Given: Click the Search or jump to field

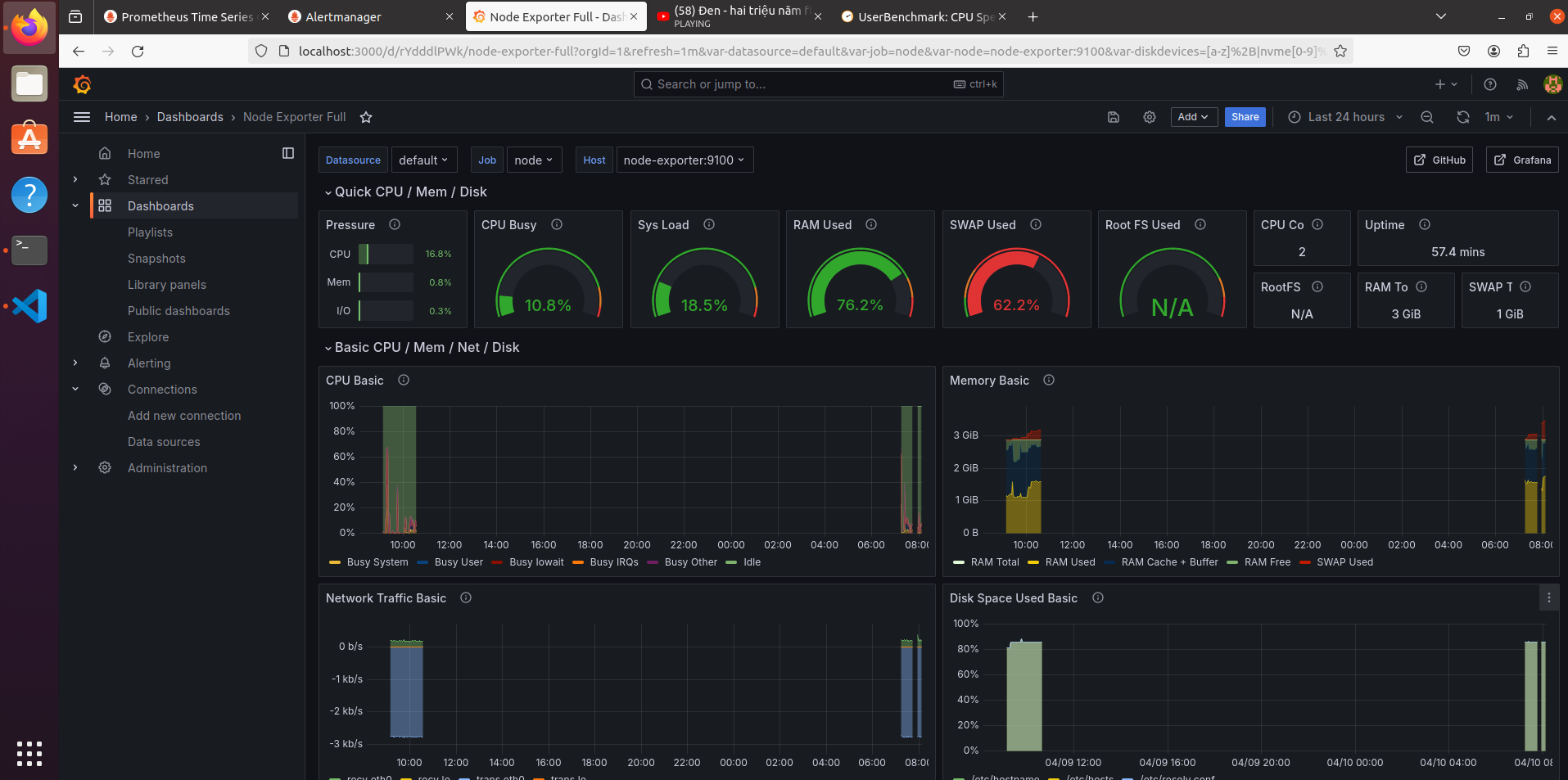Looking at the screenshot, I should click(818, 84).
